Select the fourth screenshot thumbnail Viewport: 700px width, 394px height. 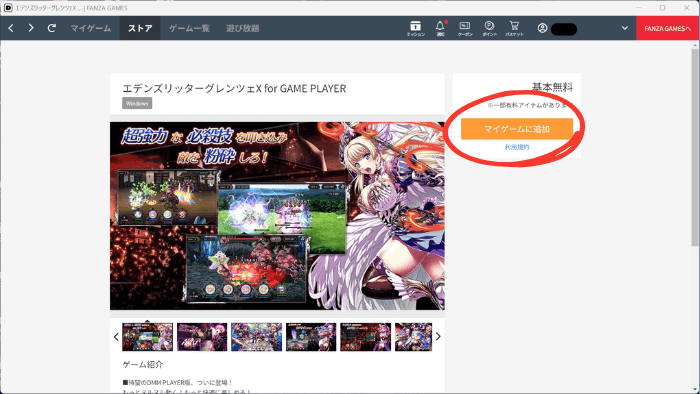tap(311, 337)
